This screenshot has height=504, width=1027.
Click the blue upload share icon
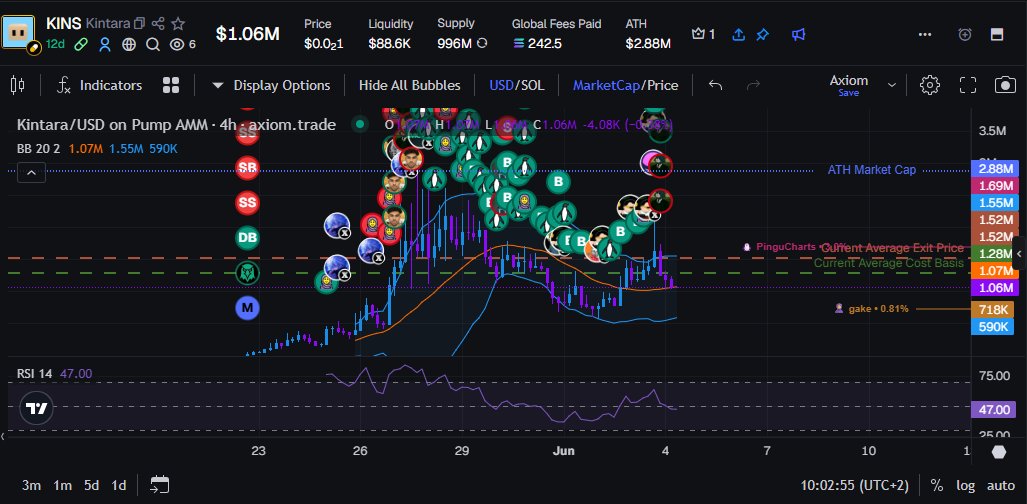coord(738,35)
